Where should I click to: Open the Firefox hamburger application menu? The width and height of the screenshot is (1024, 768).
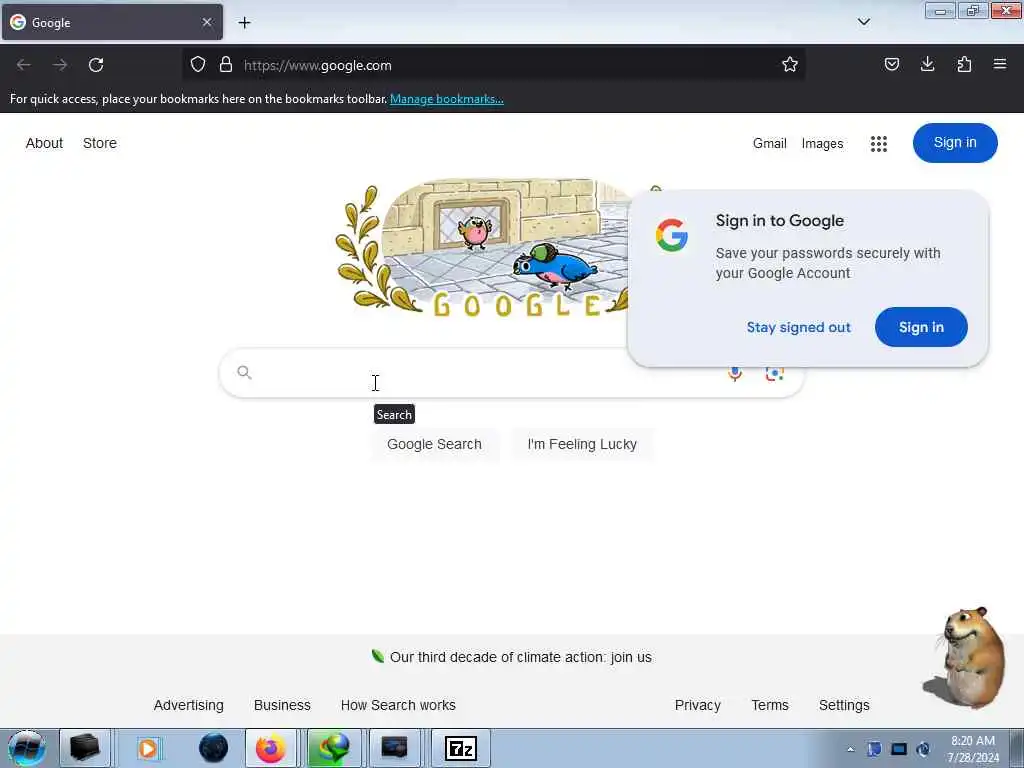[x=1000, y=65]
